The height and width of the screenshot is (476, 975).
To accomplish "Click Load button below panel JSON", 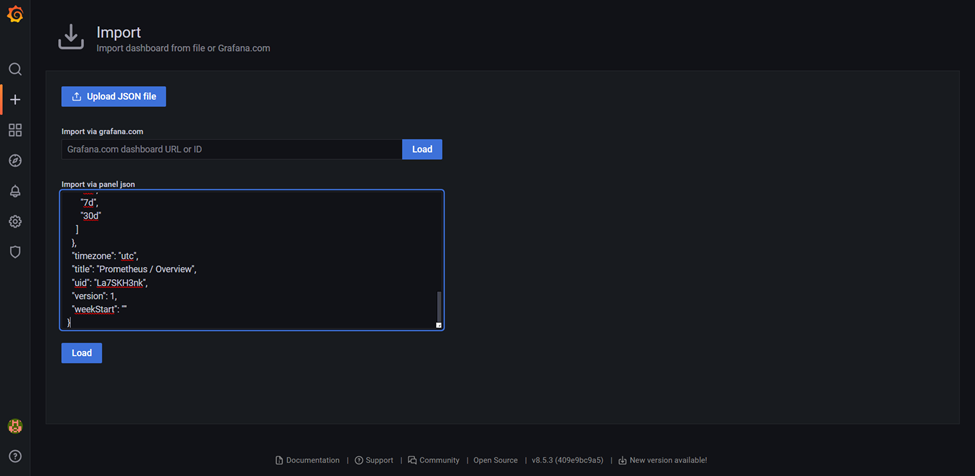I will (81, 353).
